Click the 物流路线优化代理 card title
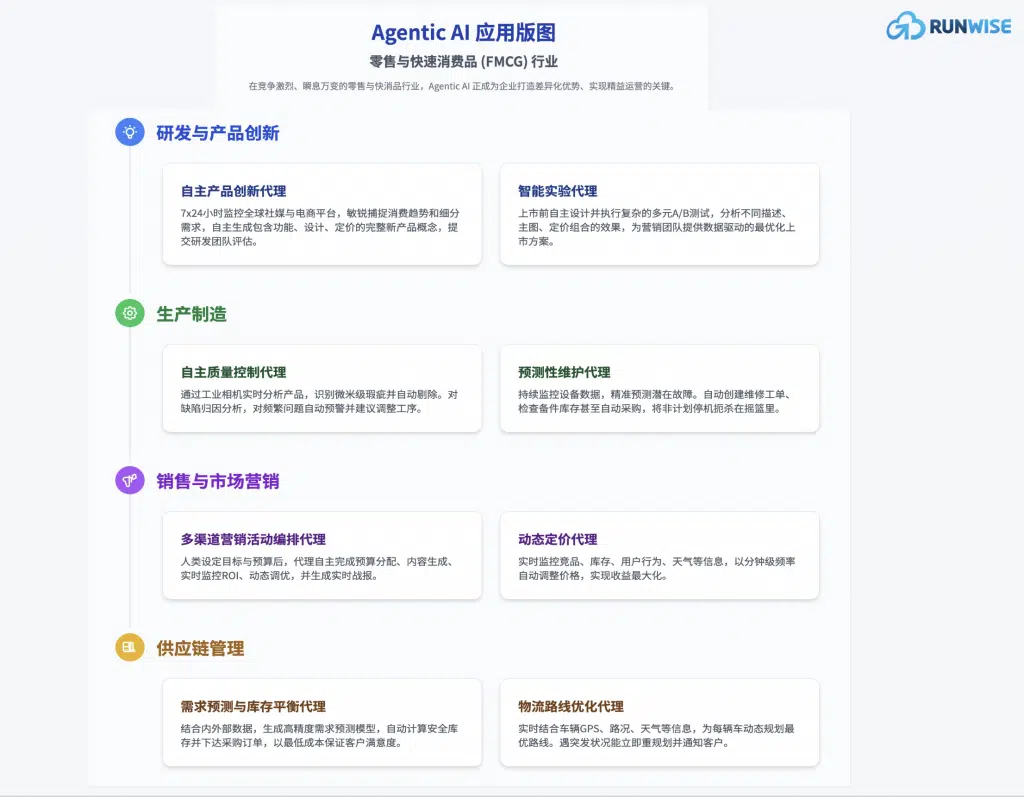Image resolution: width=1024 pixels, height=797 pixels. pos(571,707)
